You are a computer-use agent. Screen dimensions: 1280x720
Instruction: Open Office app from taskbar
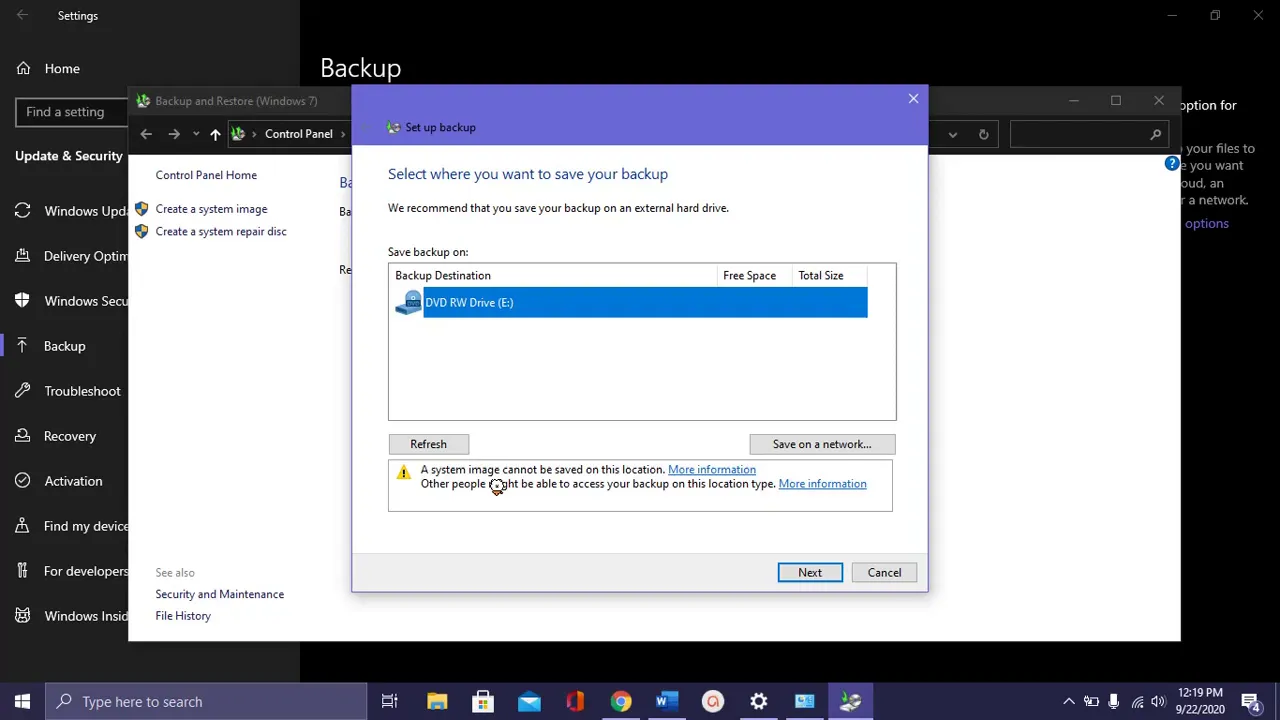pos(575,702)
